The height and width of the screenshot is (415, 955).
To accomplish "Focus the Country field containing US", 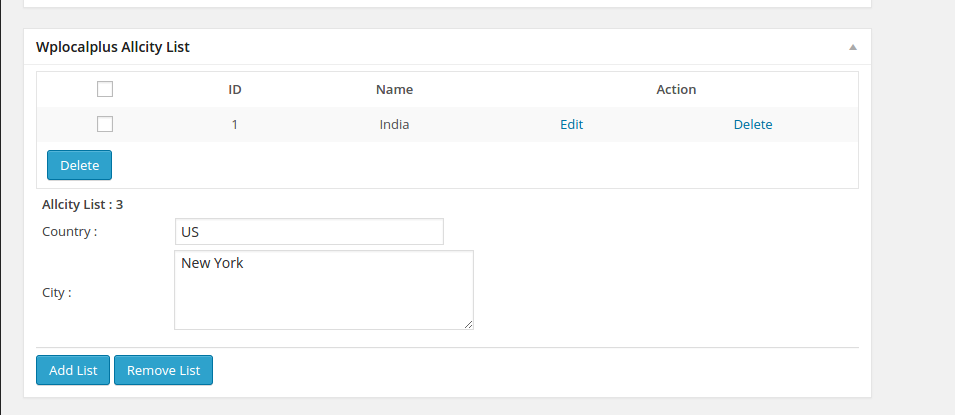I will (309, 232).
